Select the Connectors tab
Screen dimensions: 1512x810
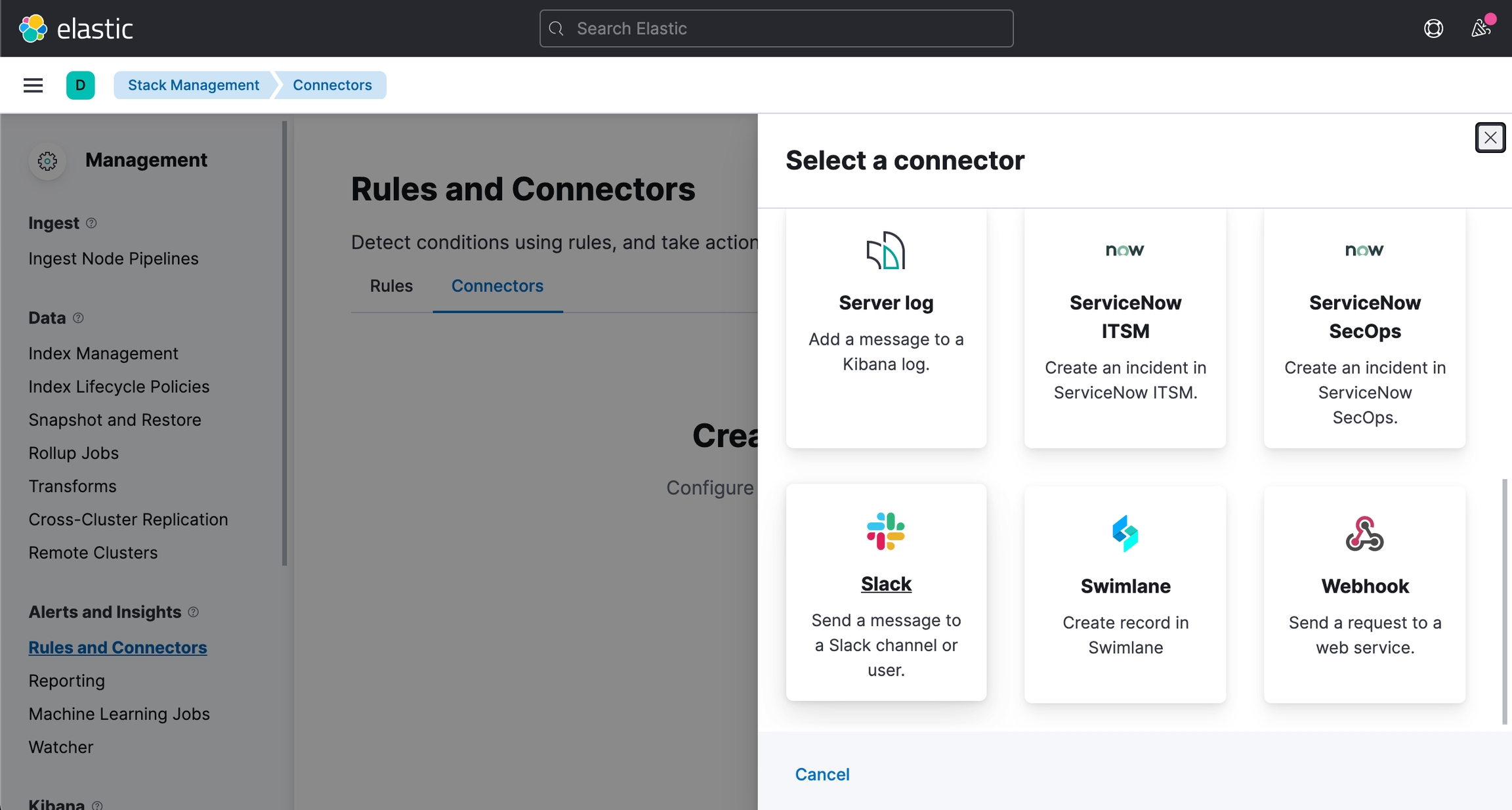click(497, 286)
